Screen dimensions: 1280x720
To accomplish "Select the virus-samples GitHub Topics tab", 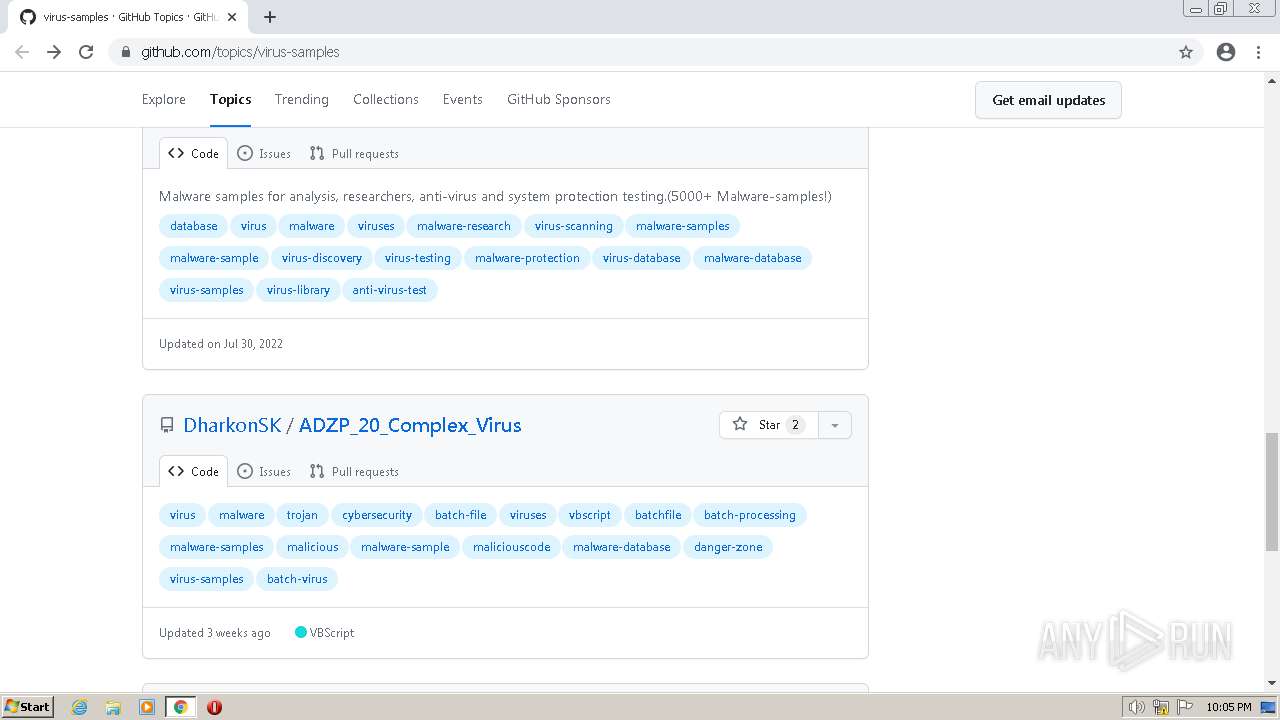I will [130, 17].
